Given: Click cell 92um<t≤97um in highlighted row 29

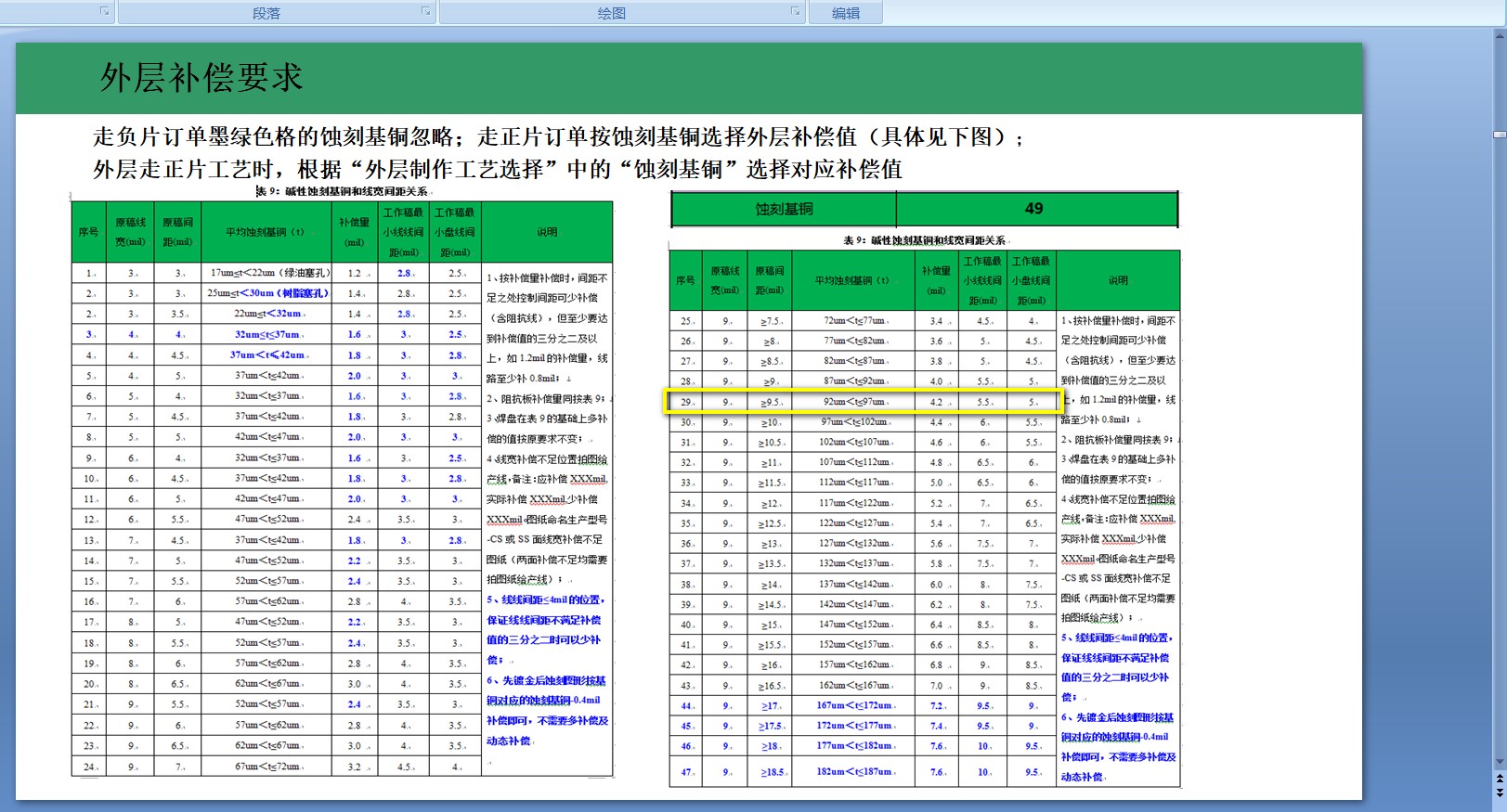Looking at the screenshot, I should pyautogui.click(x=853, y=402).
